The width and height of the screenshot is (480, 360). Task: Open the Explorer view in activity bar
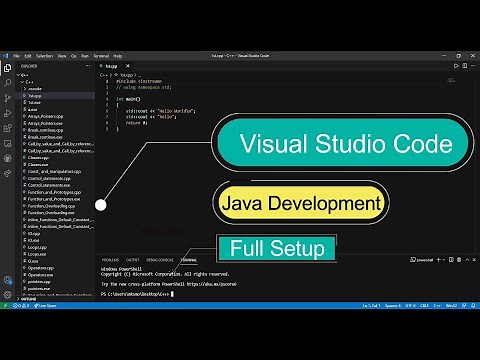pyautogui.click(x=7, y=68)
